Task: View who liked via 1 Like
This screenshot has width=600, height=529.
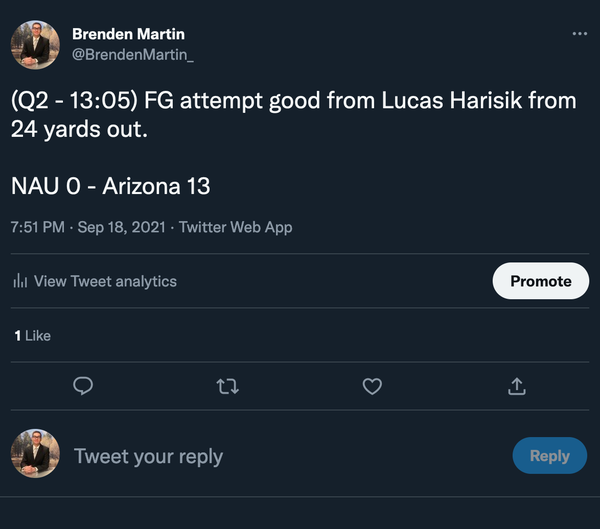Action: point(32,336)
